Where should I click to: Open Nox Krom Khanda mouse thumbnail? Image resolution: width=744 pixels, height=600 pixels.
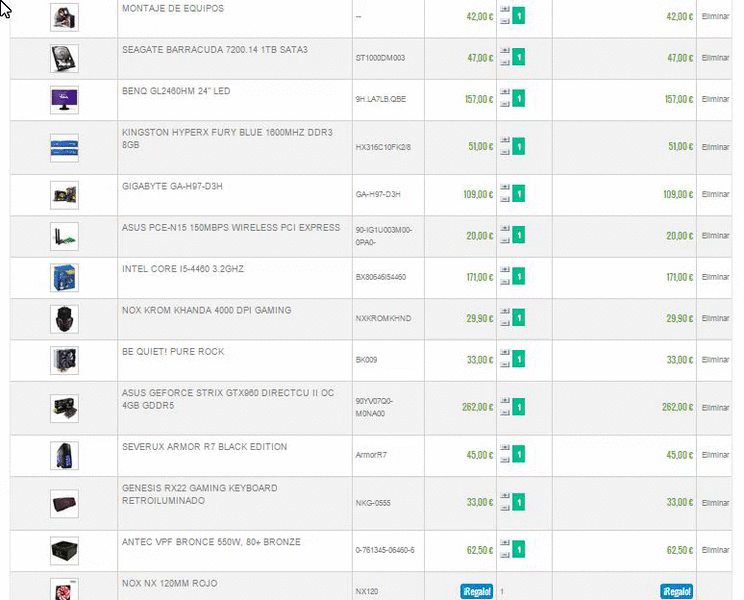[65, 319]
